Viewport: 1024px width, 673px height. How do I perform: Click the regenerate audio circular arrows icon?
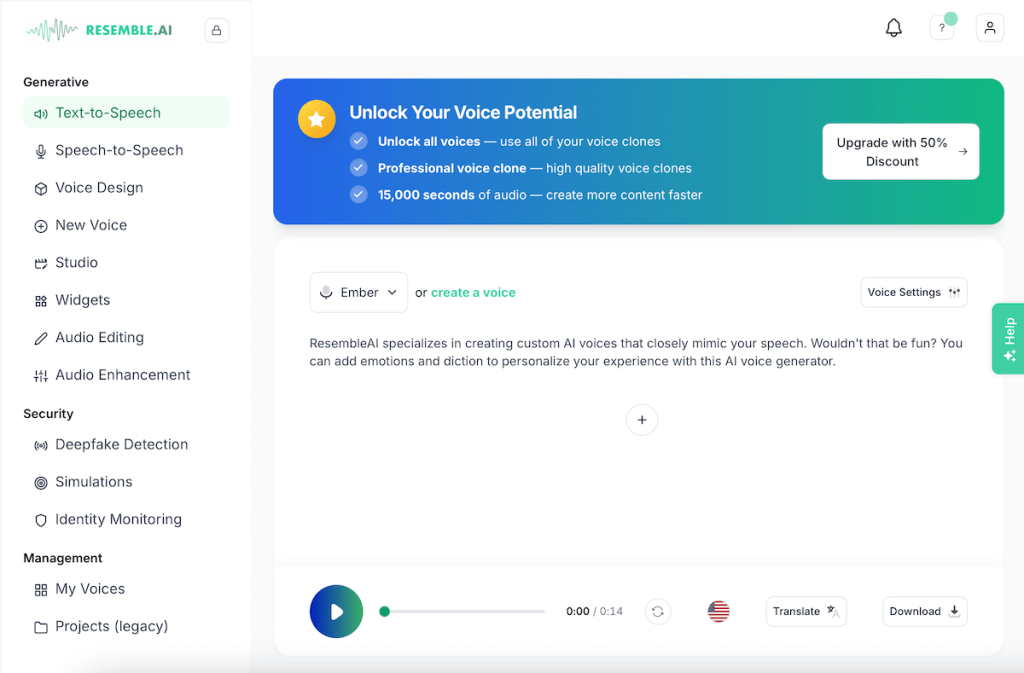pos(658,612)
